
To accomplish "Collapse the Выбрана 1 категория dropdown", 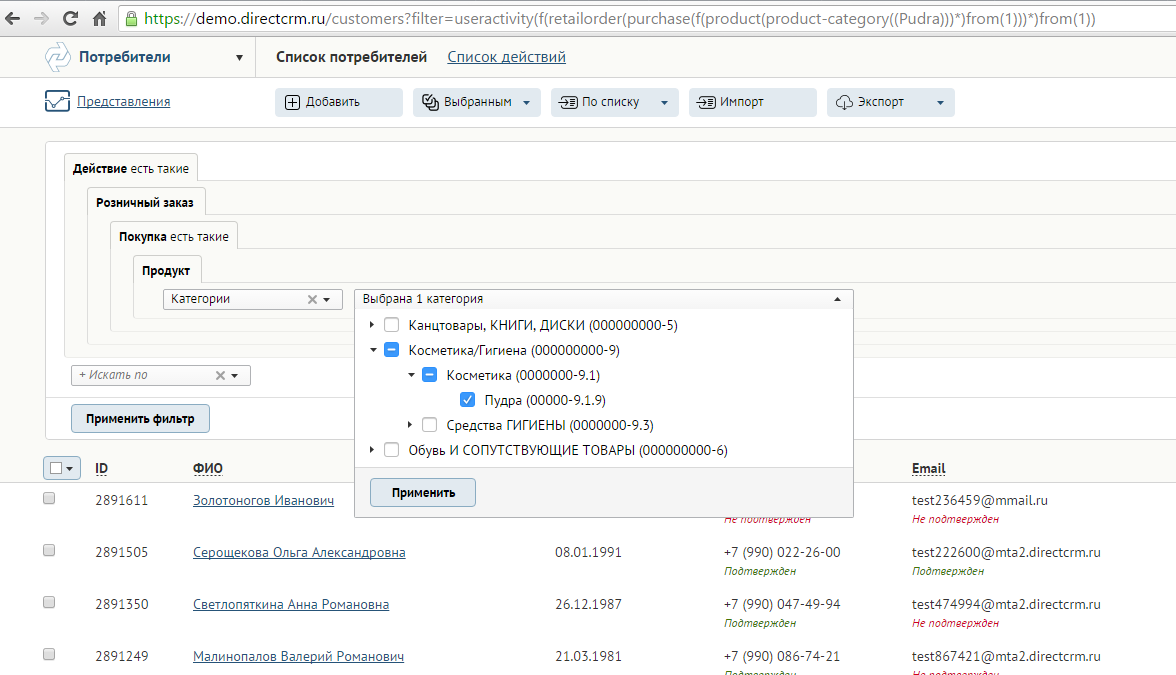I will pyautogui.click(x=837, y=299).
